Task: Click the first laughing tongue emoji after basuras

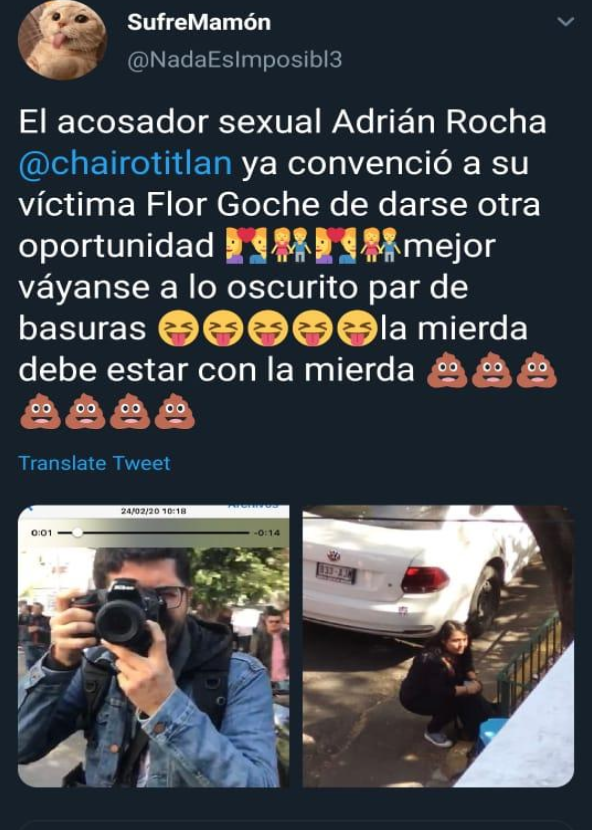Action: (178, 328)
